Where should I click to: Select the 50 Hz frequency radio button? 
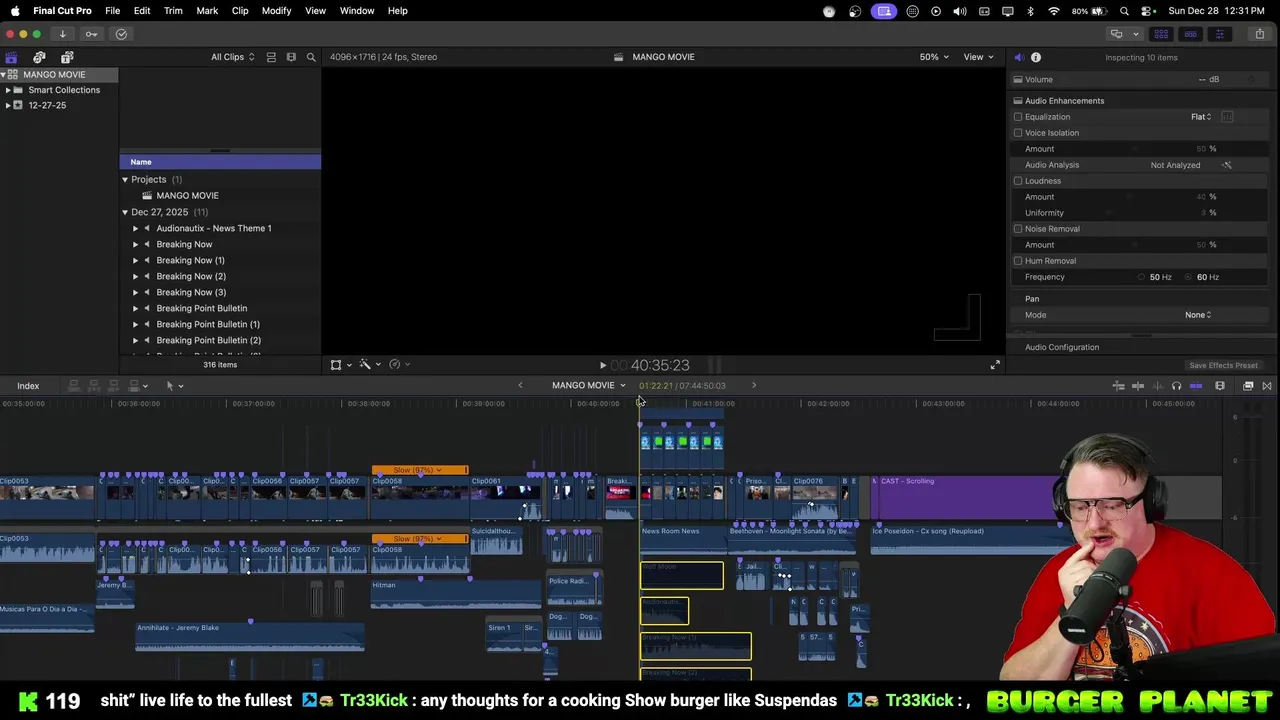(x=1141, y=277)
